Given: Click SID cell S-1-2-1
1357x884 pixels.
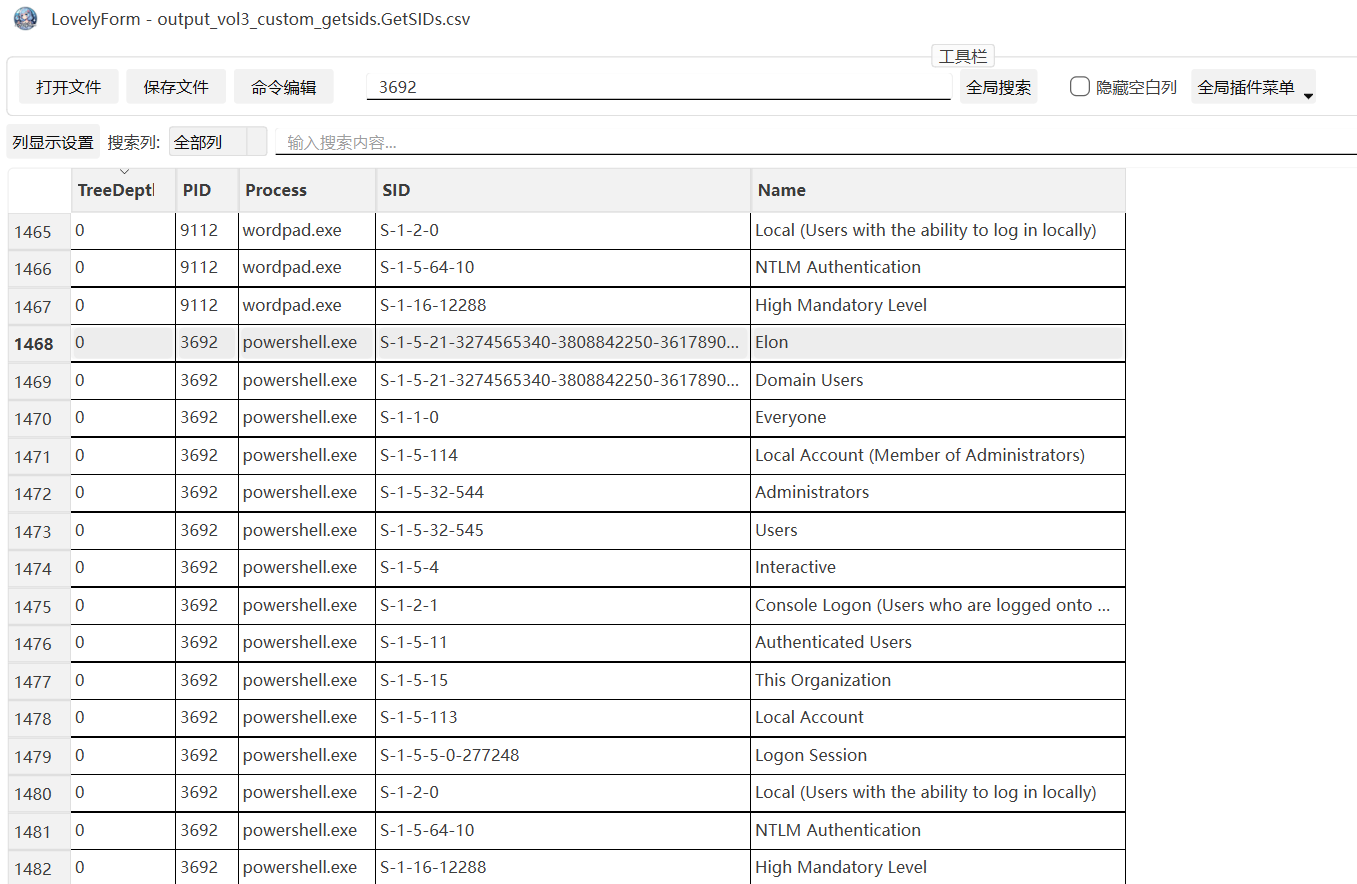Looking at the screenshot, I should coord(563,605).
